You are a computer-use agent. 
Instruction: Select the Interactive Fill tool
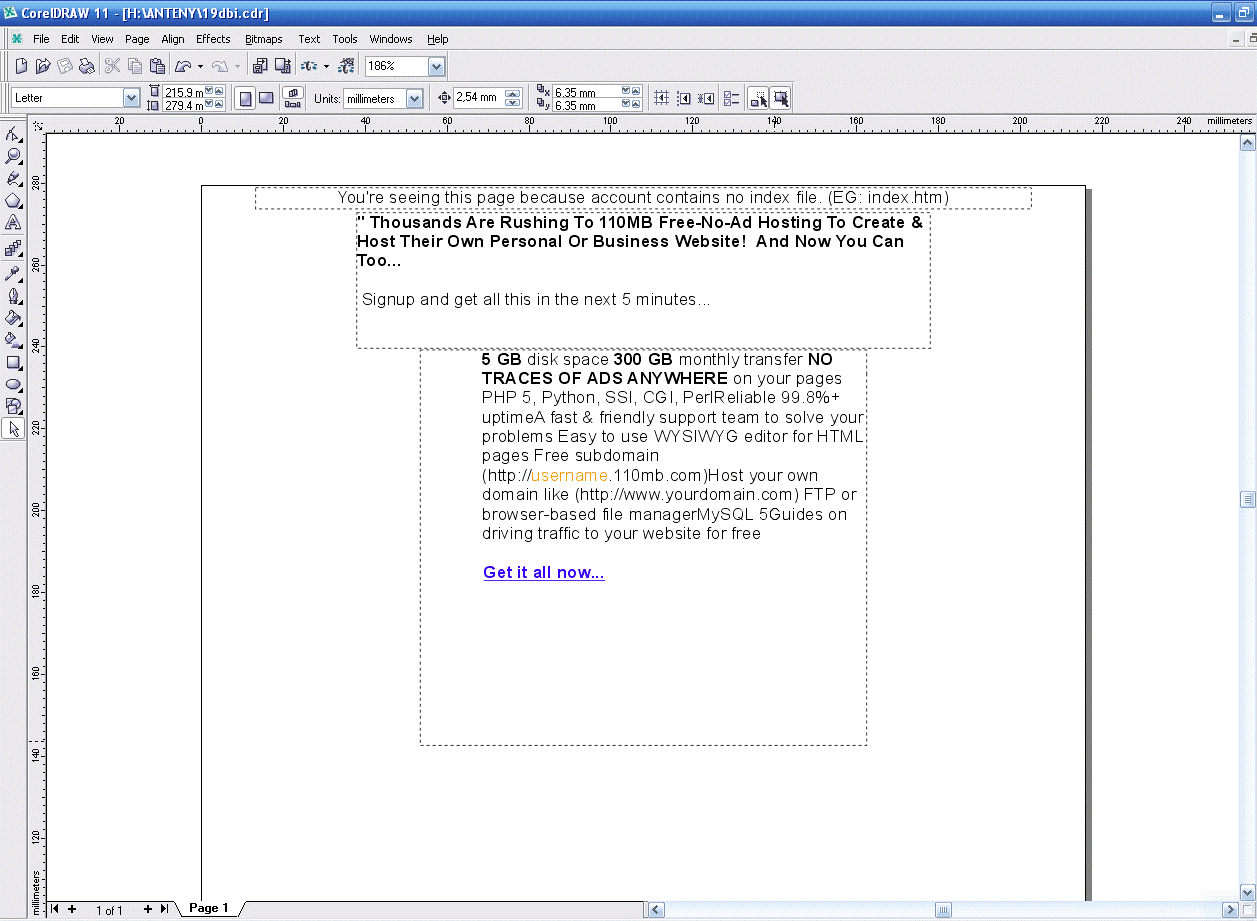click(13, 340)
